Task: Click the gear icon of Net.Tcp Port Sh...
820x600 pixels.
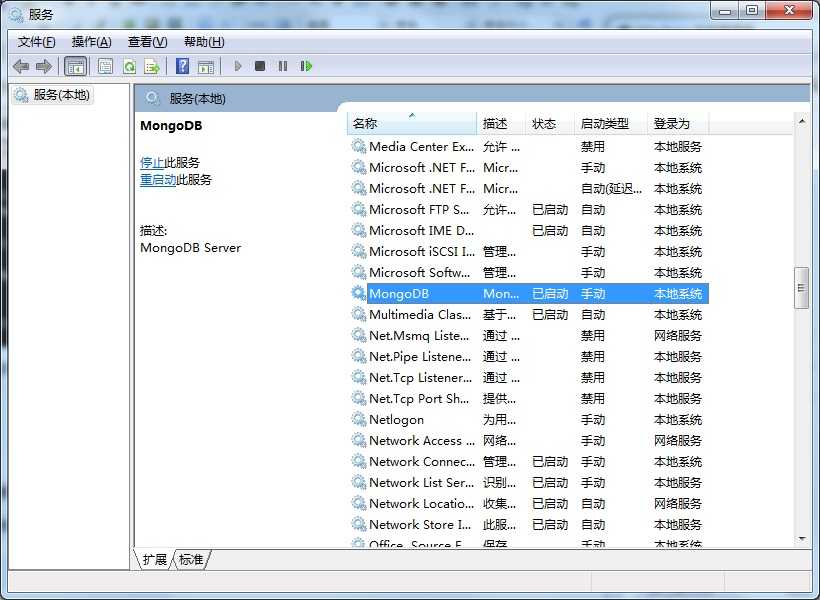Action: [x=359, y=398]
